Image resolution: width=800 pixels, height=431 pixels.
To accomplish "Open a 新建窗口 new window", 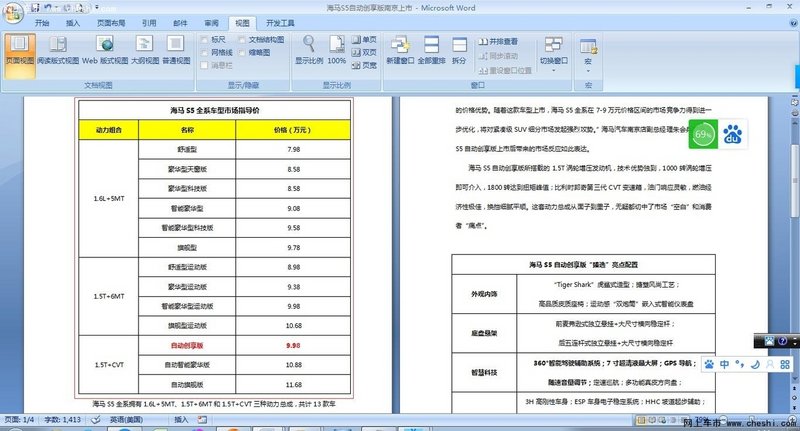I will point(400,50).
